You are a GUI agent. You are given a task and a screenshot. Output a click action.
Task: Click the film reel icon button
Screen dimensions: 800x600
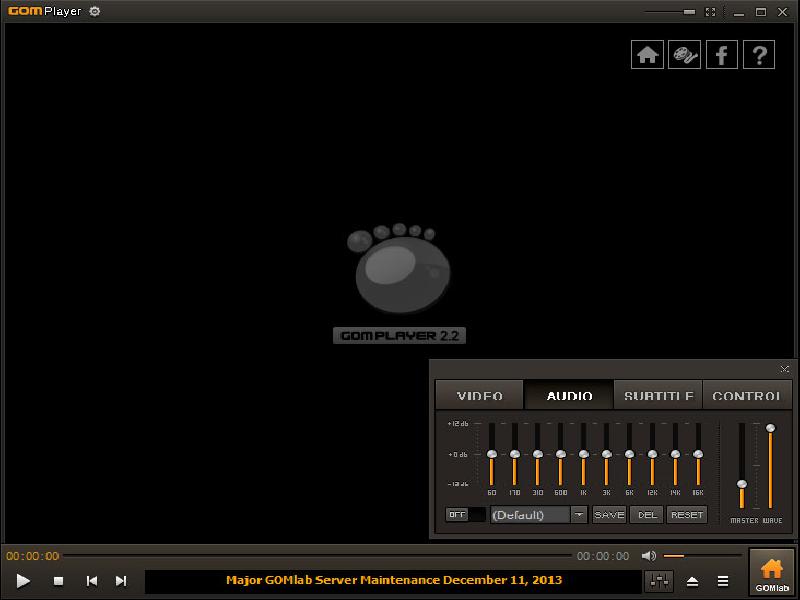(x=684, y=55)
